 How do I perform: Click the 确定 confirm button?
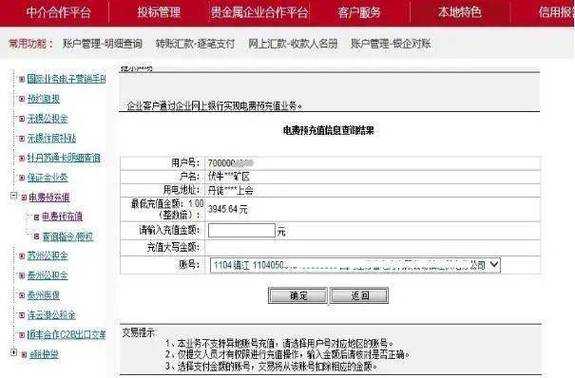point(298,296)
